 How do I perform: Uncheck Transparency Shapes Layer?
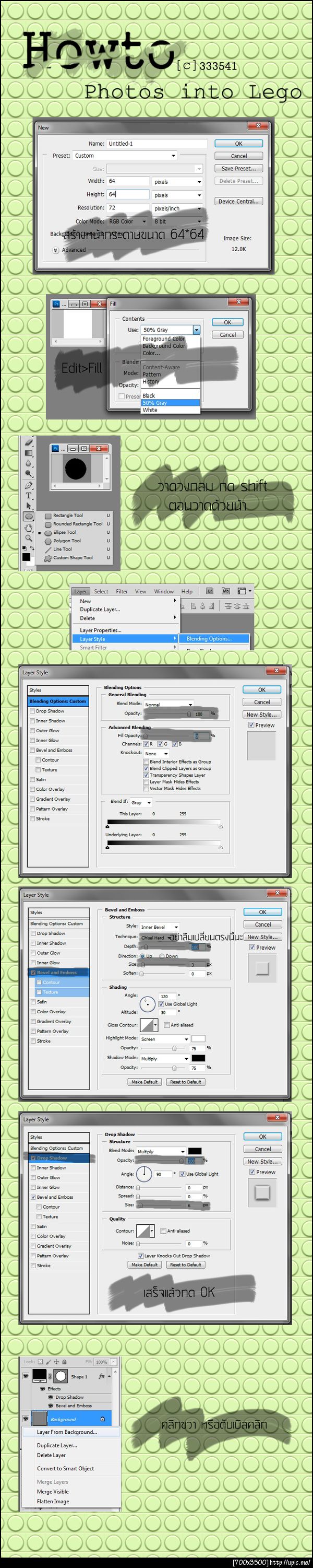(x=146, y=775)
